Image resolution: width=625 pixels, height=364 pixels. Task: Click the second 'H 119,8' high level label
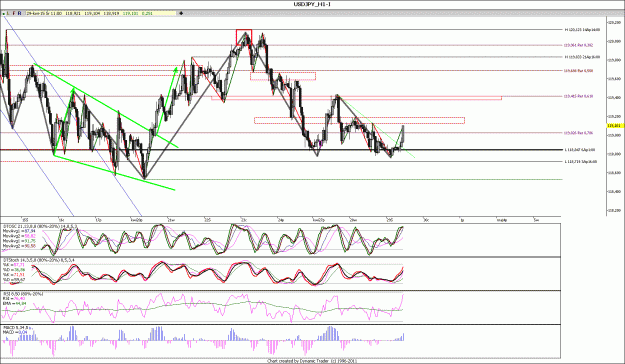click(582, 57)
